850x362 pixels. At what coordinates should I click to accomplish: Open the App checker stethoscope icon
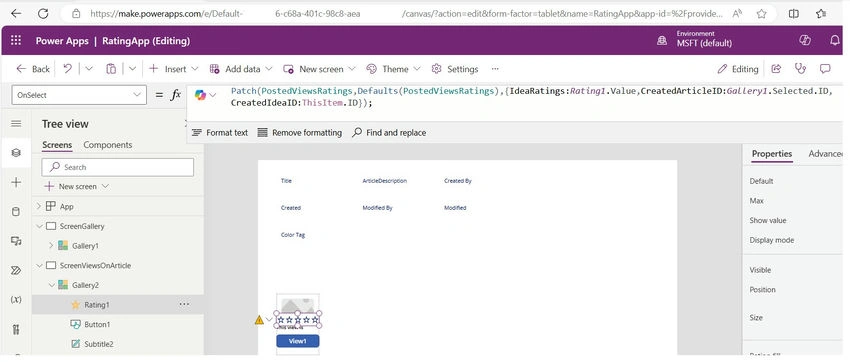[x=800, y=69]
